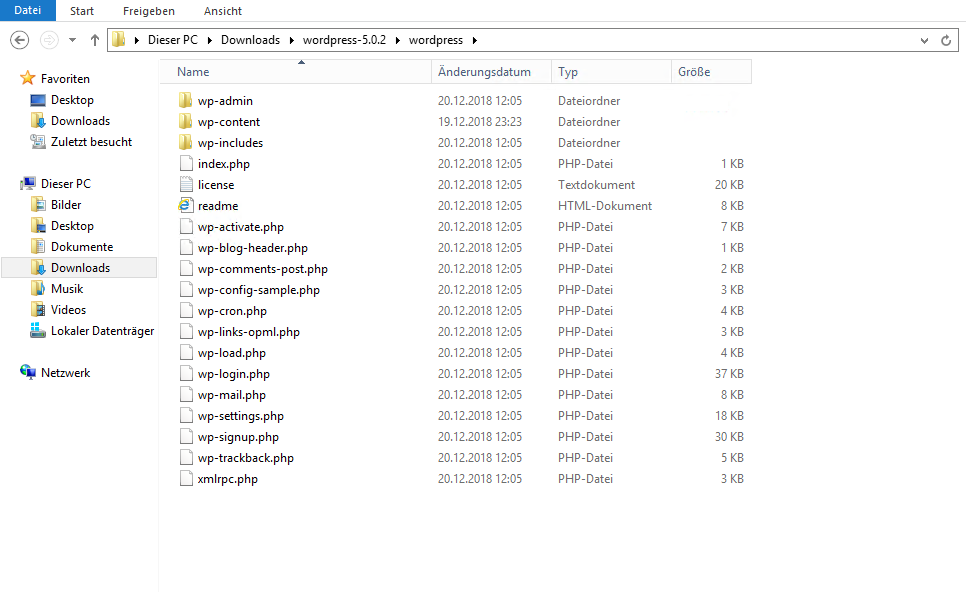This screenshot has width=966, height=592.
Task: Select wp-settings.php file icon
Action: click(186, 415)
